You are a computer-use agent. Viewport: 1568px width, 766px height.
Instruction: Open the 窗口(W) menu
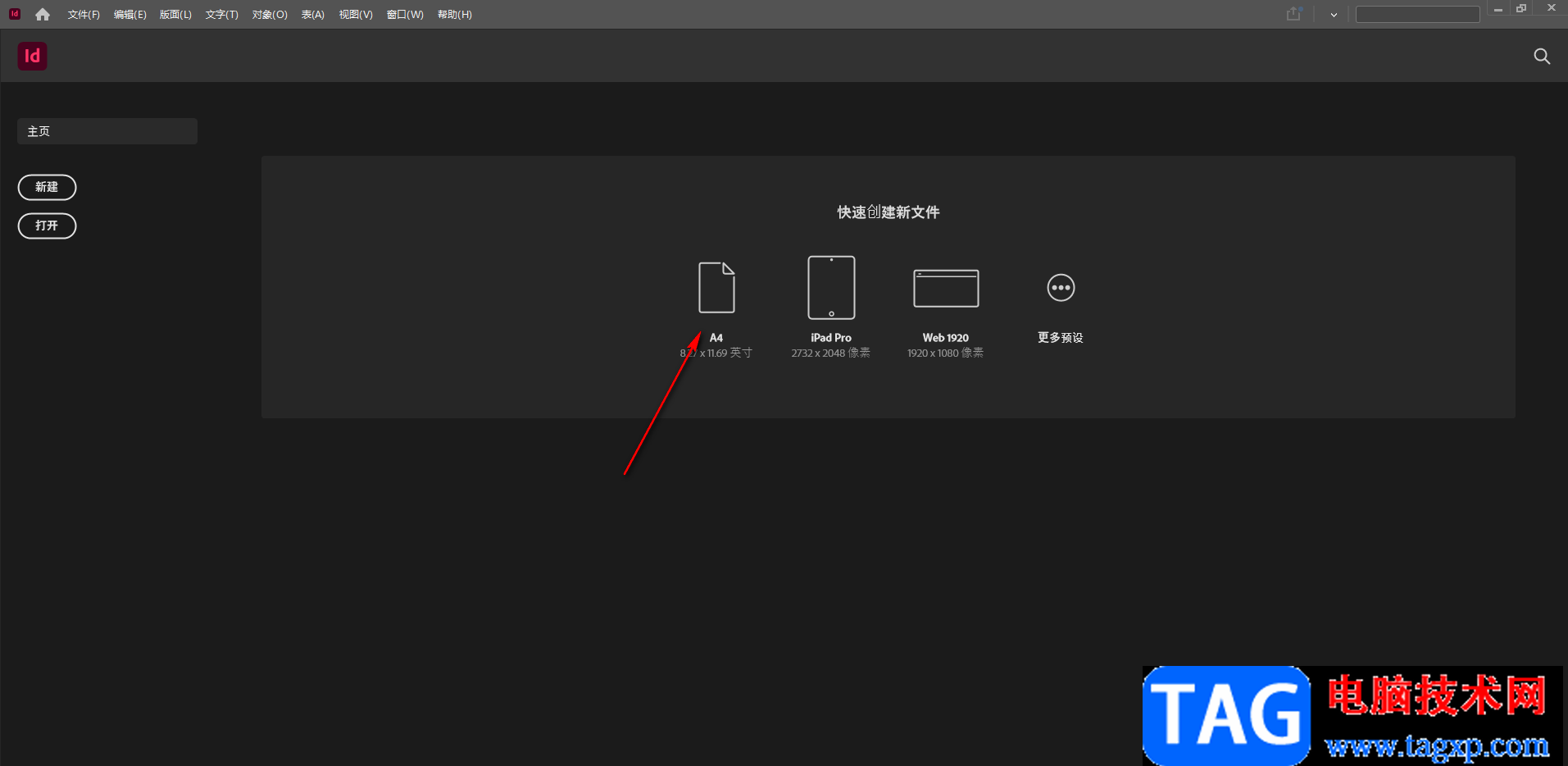[405, 15]
